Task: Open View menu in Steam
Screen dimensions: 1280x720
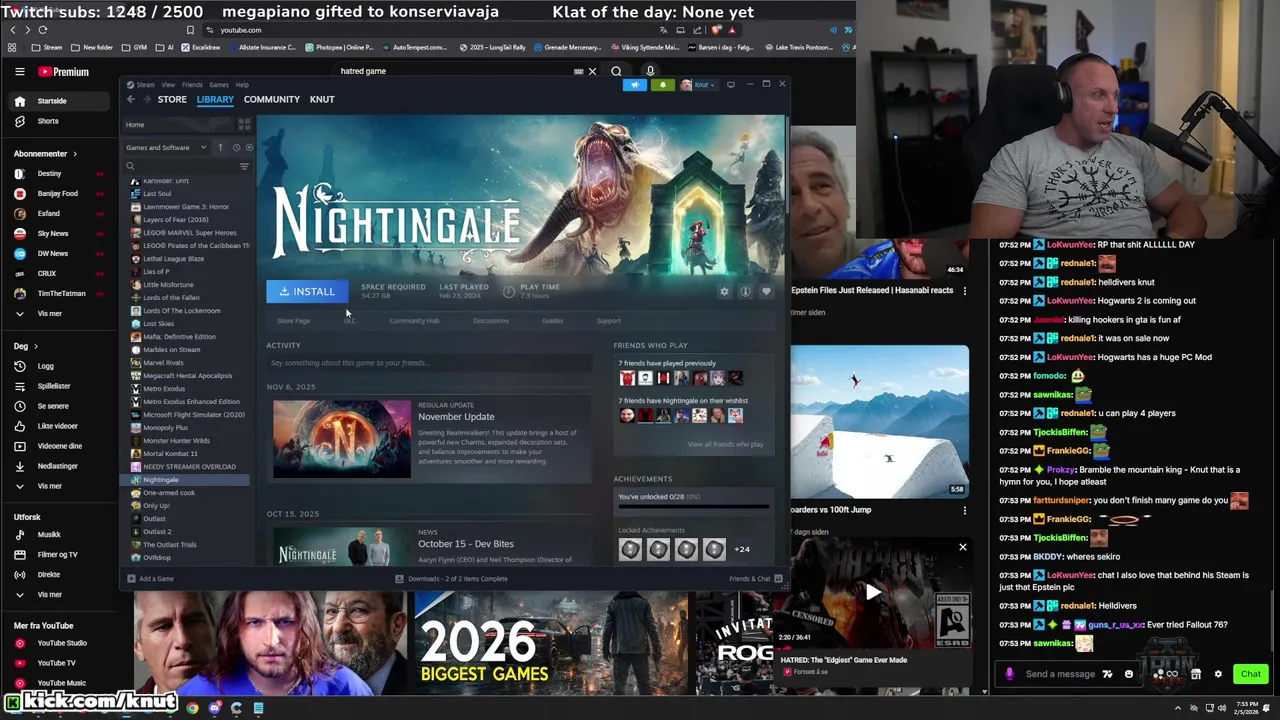Action: [x=168, y=85]
